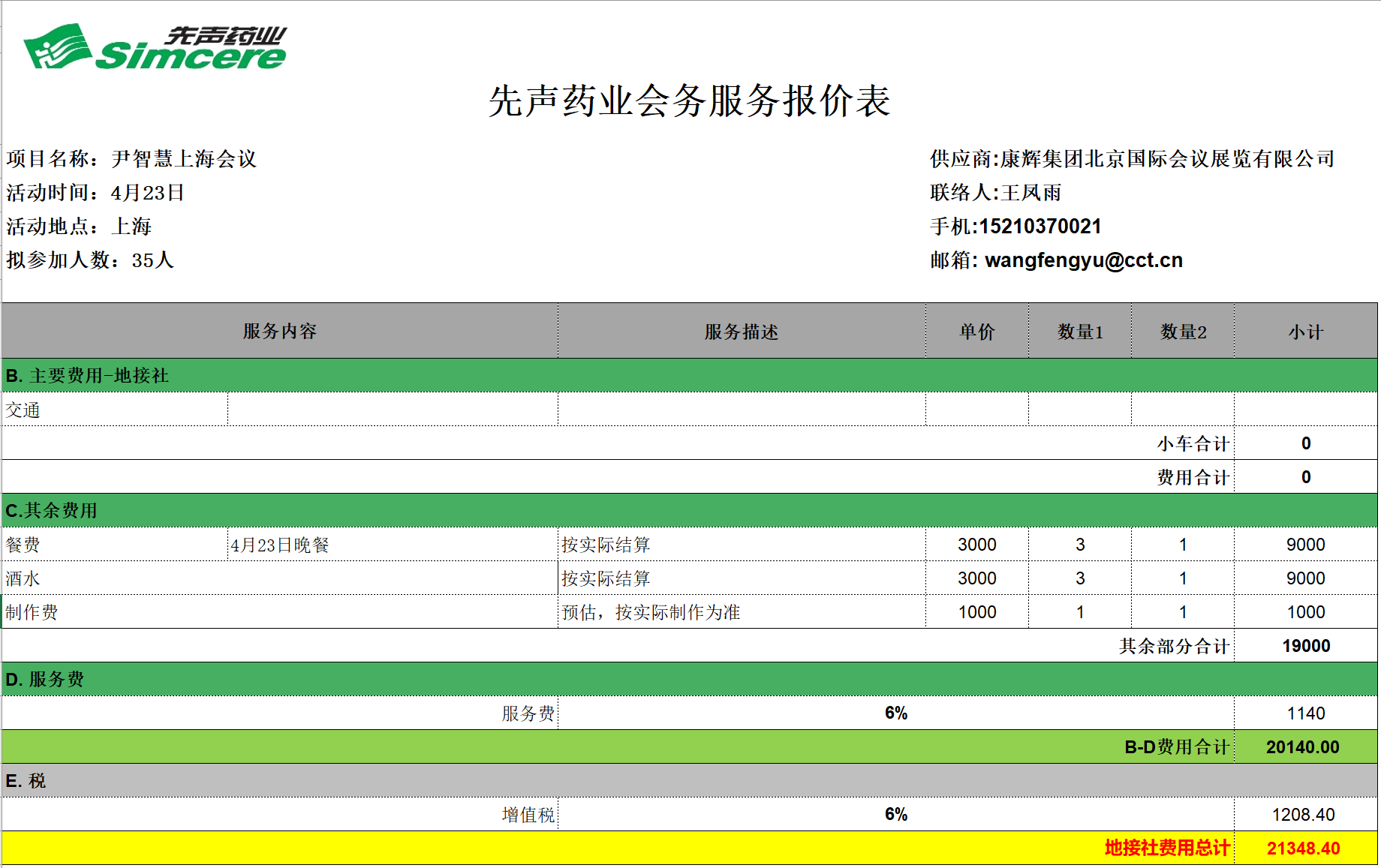Viewport: 1381px width, 868px height.
Task: Select the 单价 header cell
Action: coord(976,332)
